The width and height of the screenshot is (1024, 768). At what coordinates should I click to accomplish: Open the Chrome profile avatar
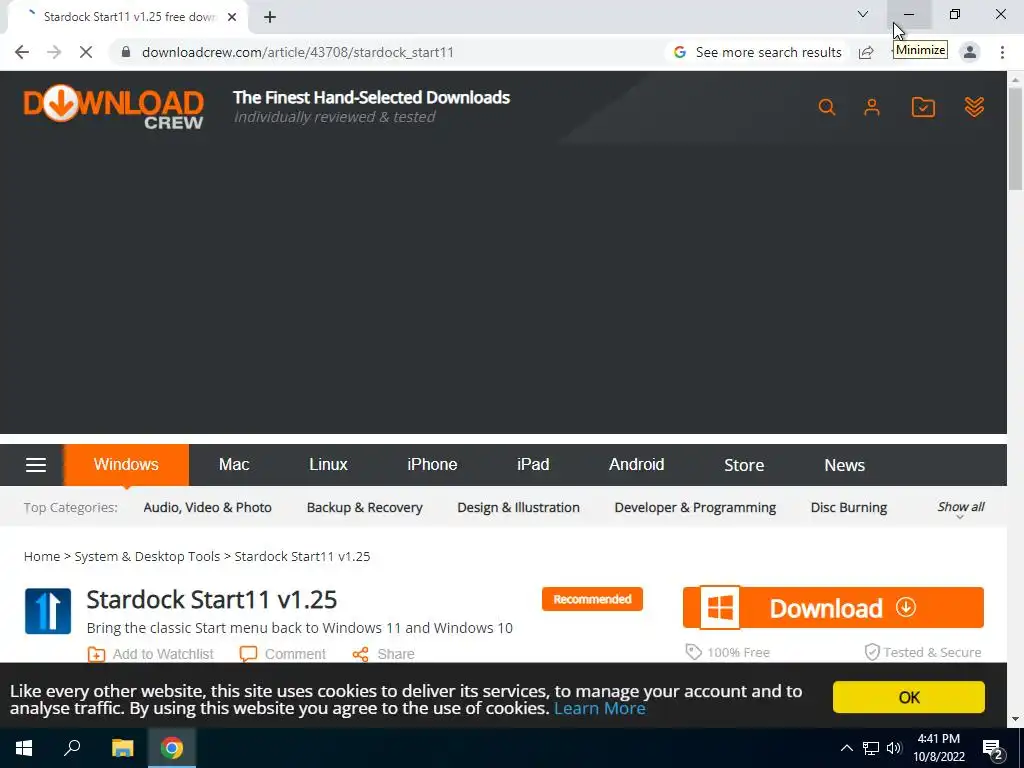[970, 52]
